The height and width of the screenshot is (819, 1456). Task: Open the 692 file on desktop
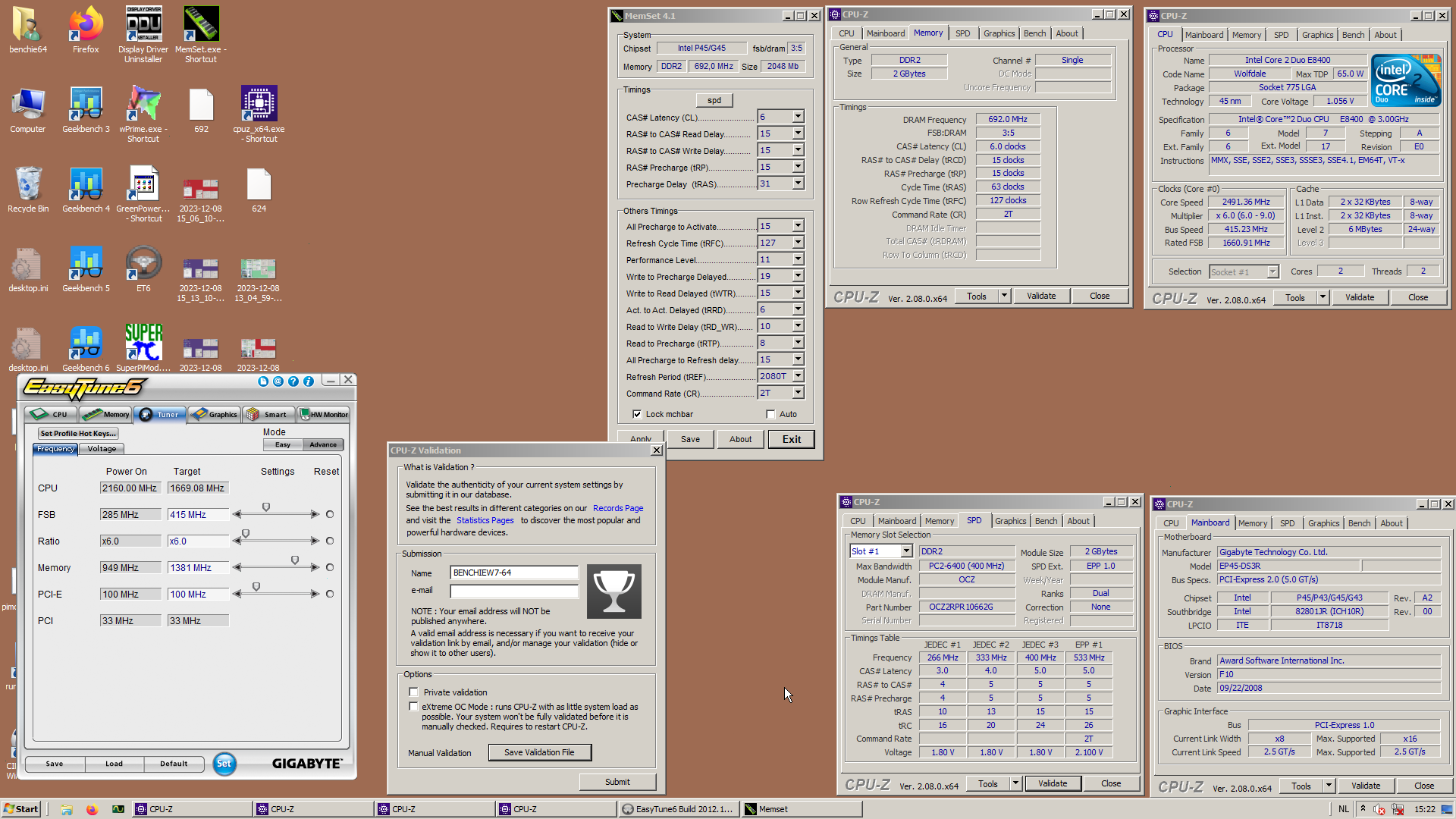(x=201, y=110)
